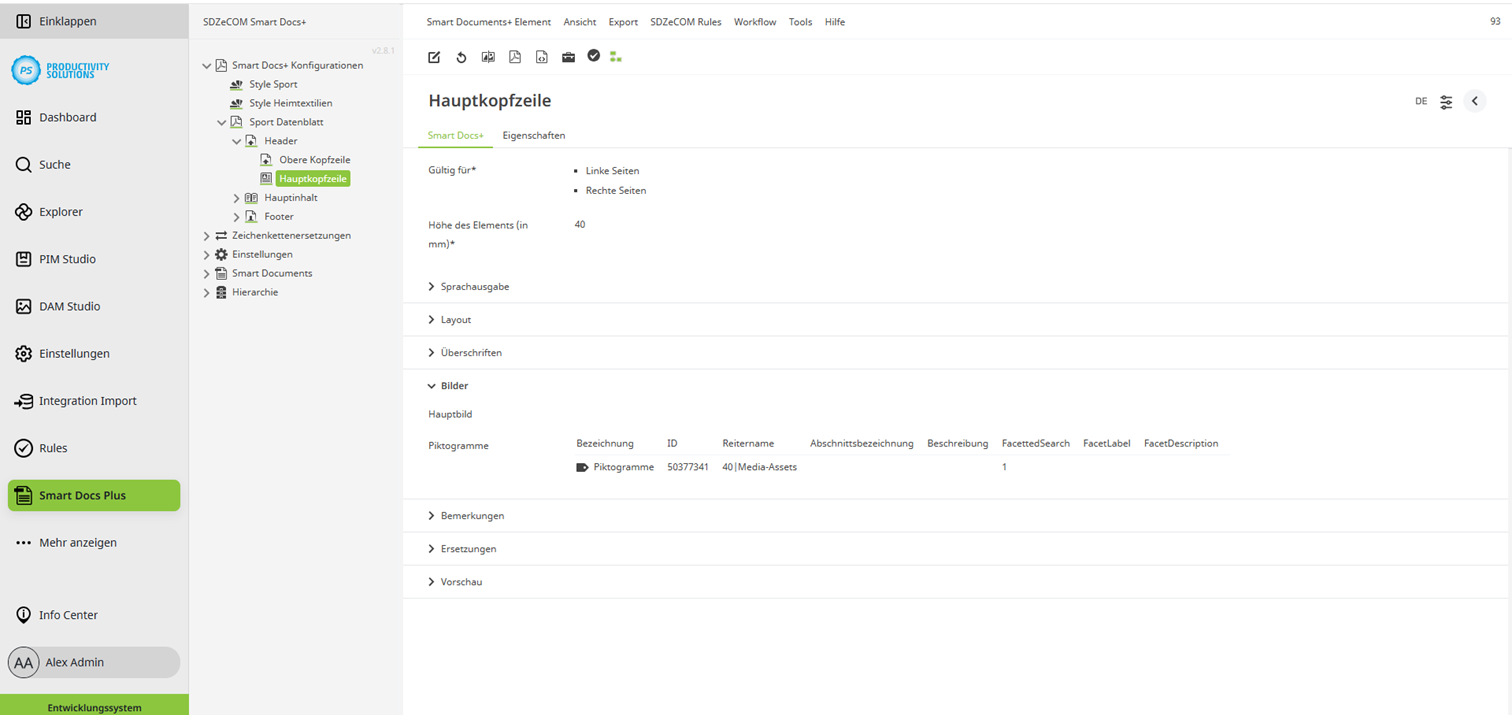
Task: Click the PDF export icon in the toolbar
Action: (x=515, y=57)
